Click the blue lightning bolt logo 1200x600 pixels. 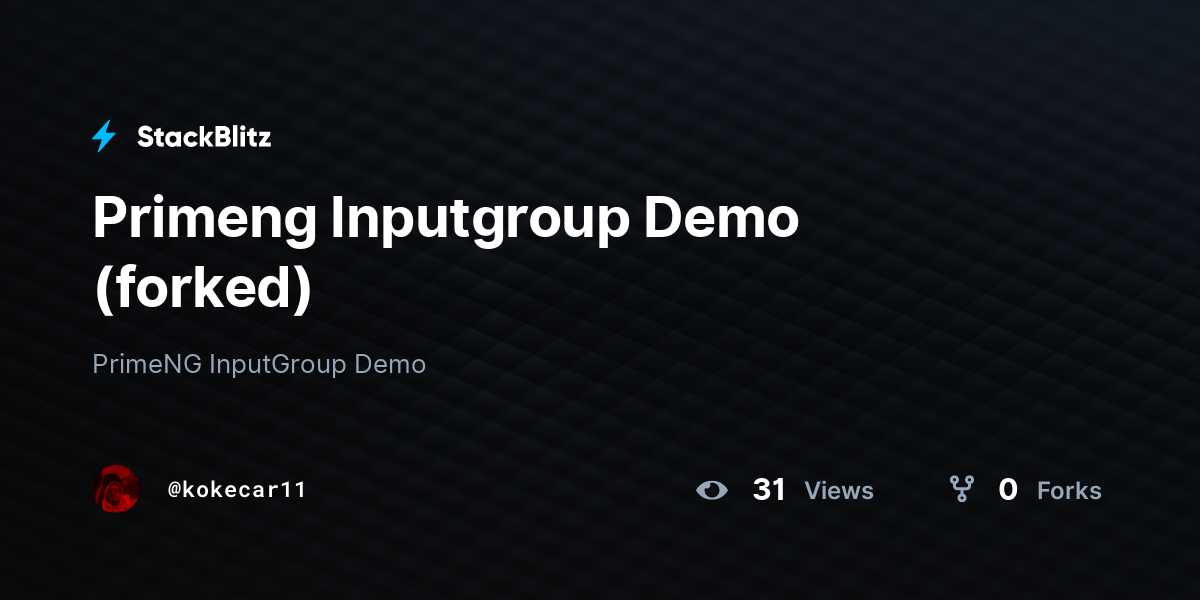pyautogui.click(x=104, y=137)
